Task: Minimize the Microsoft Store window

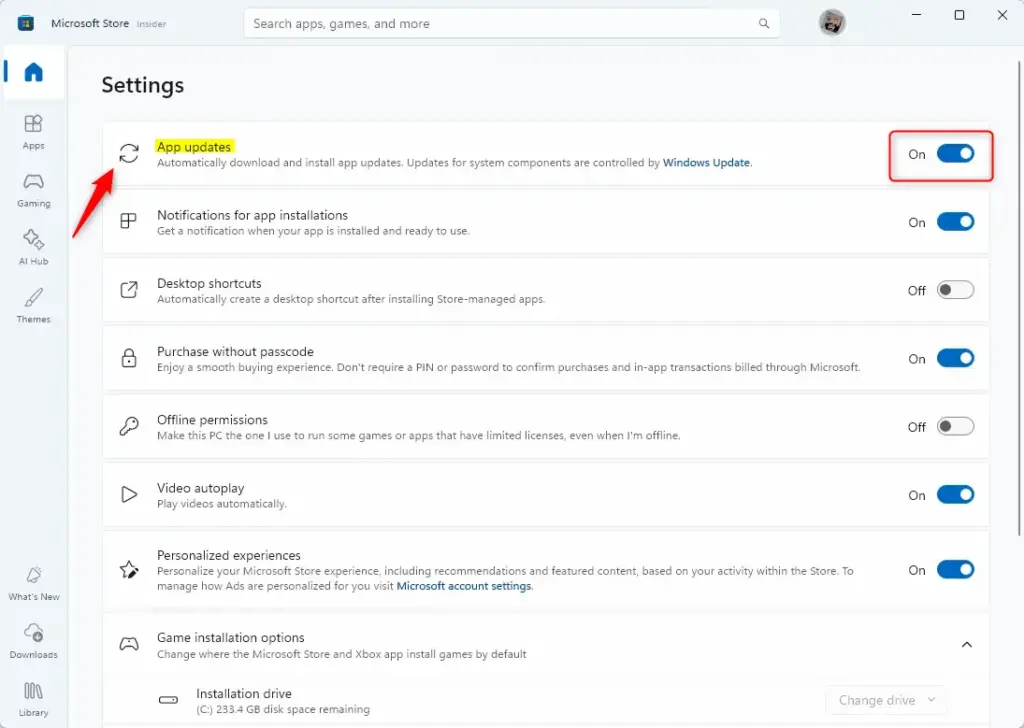Action: pyautogui.click(x=916, y=14)
